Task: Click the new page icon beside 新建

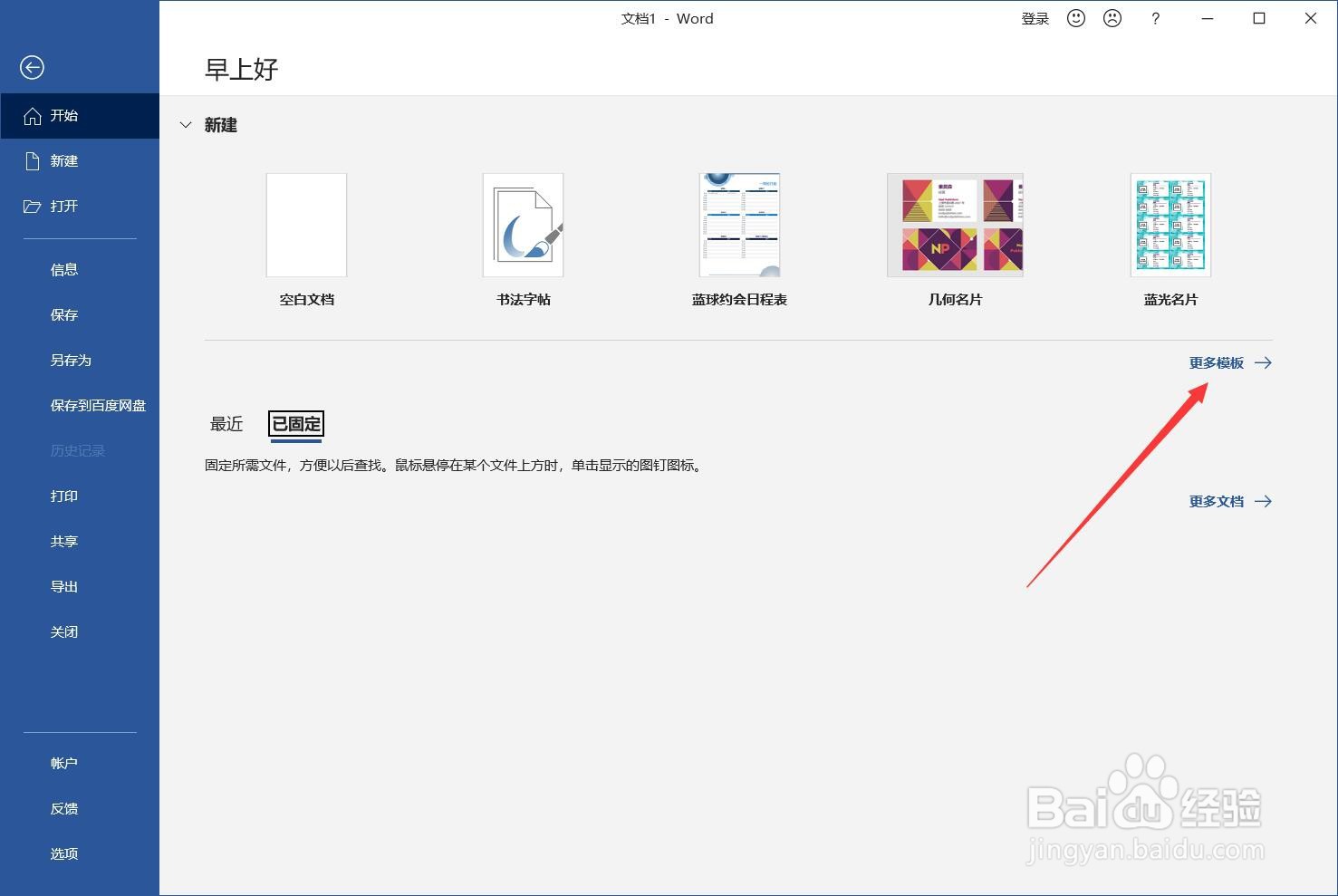Action: pyautogui.click(x=33, y=161)
